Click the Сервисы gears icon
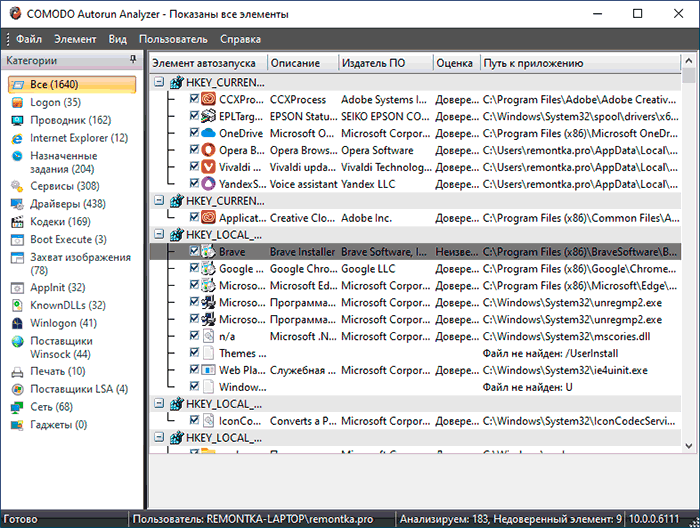This screenshot has height=528, width=700. tap(17, 186)
